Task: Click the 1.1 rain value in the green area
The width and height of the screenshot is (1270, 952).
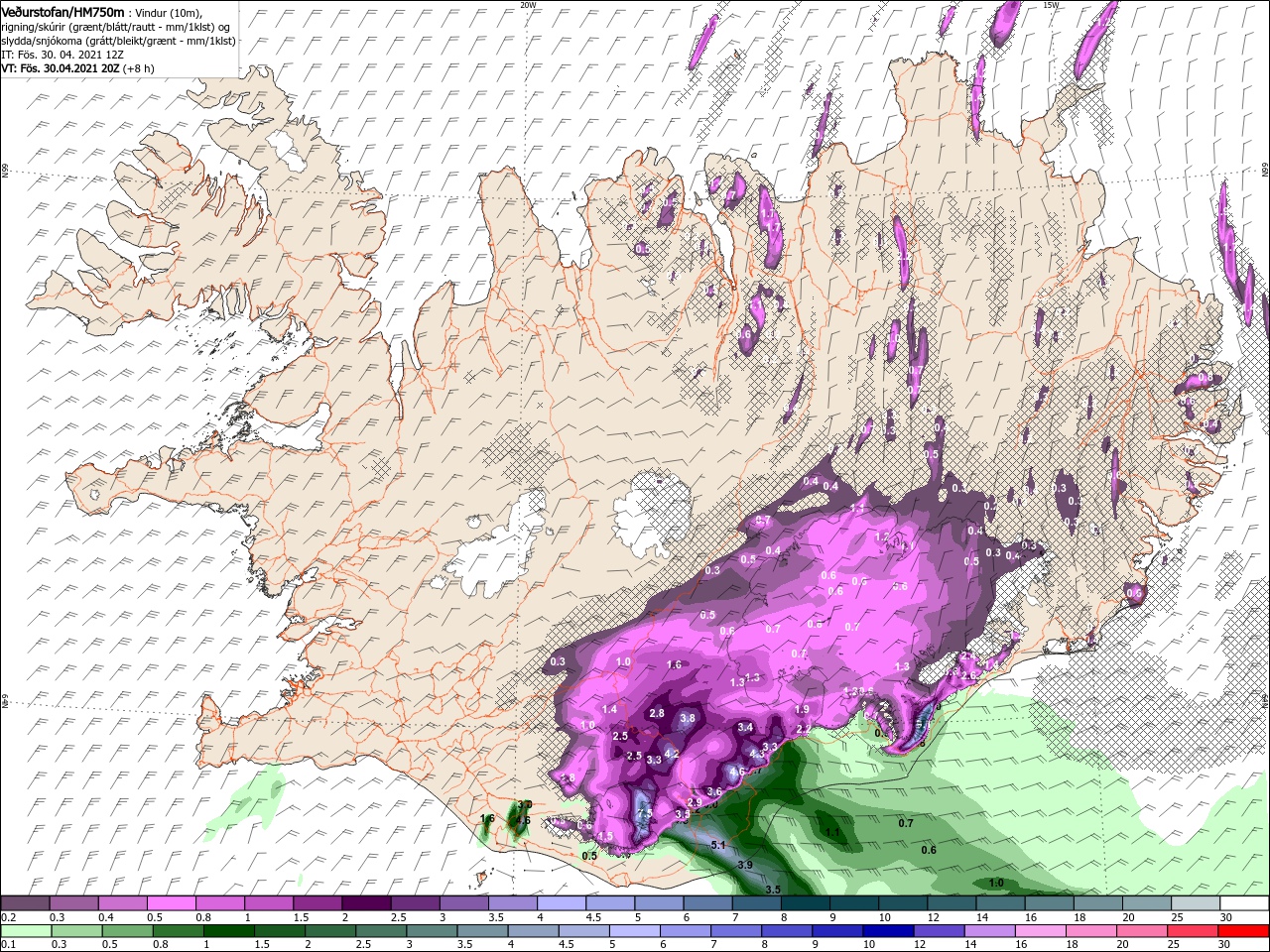Action: (x=832, y=832)
